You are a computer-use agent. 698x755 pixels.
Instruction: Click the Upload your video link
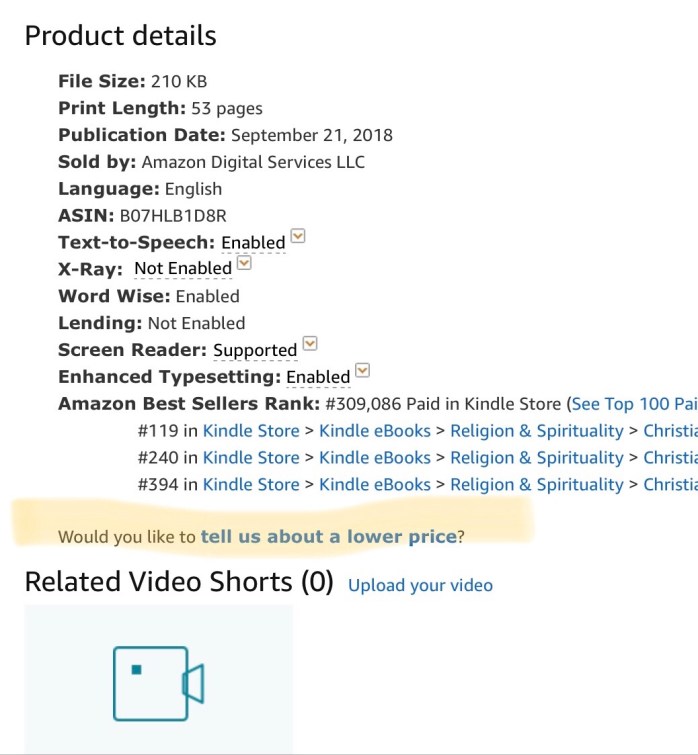pyautogui.click(x=420, y=585)
